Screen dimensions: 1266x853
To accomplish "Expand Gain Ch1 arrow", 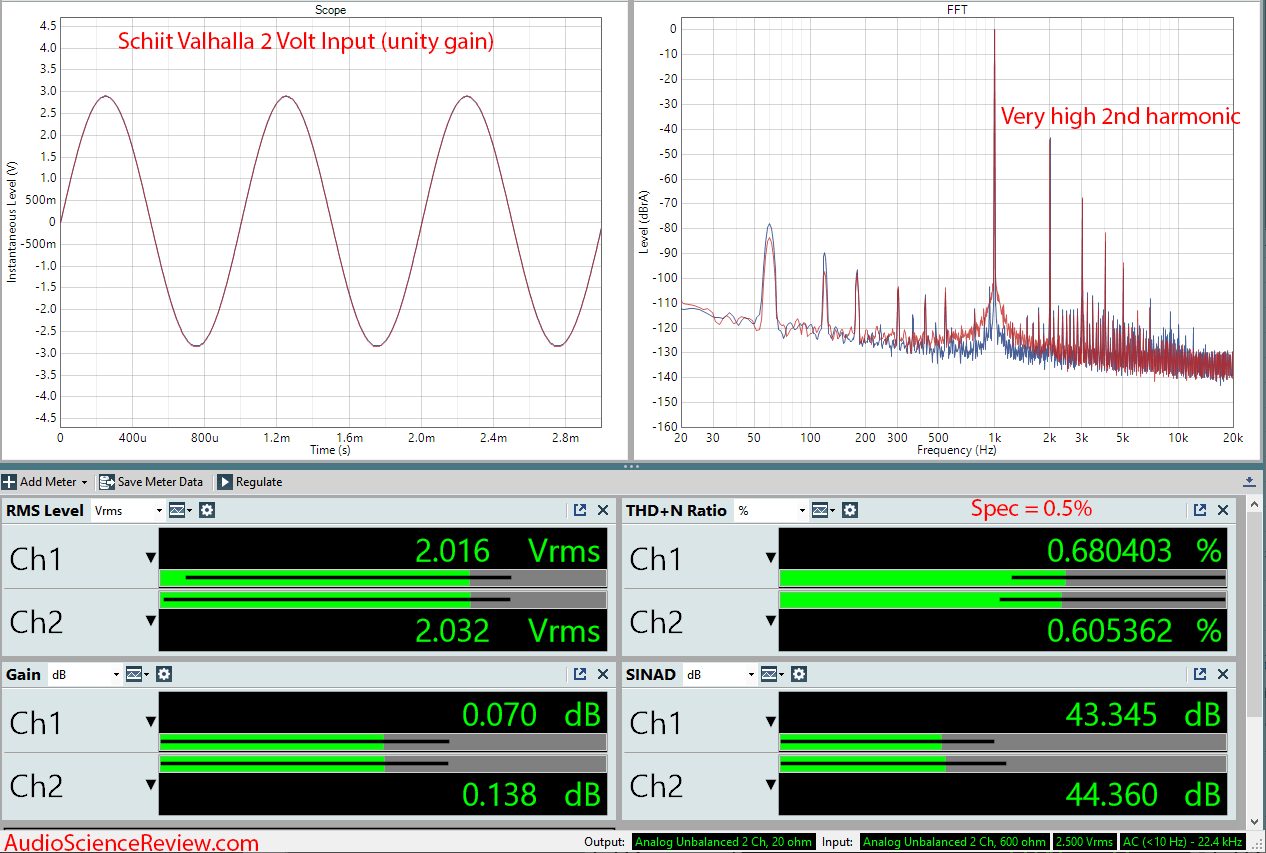I will click(151, 722).
